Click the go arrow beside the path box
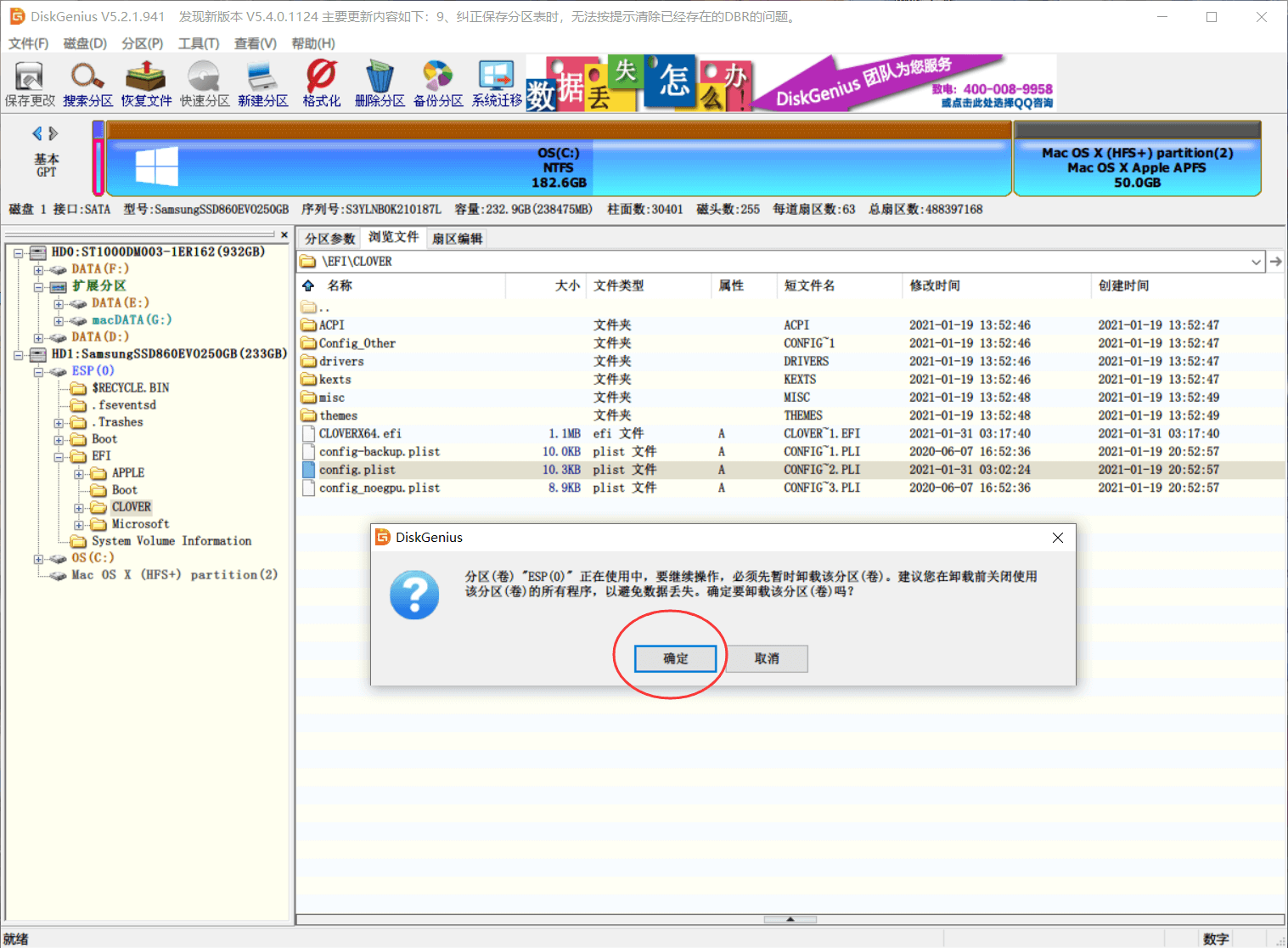The width and height of the screenshot is (1288, 948). 1275,262
